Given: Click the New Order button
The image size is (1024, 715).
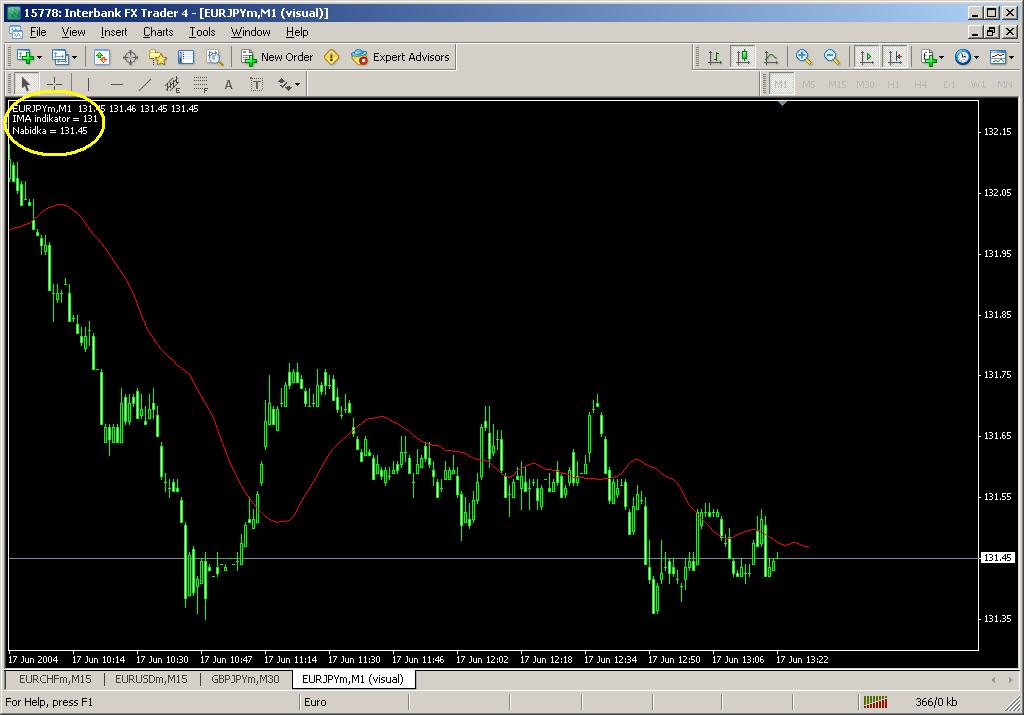Looking at the screenshot, I should click(x=278, y=57).
